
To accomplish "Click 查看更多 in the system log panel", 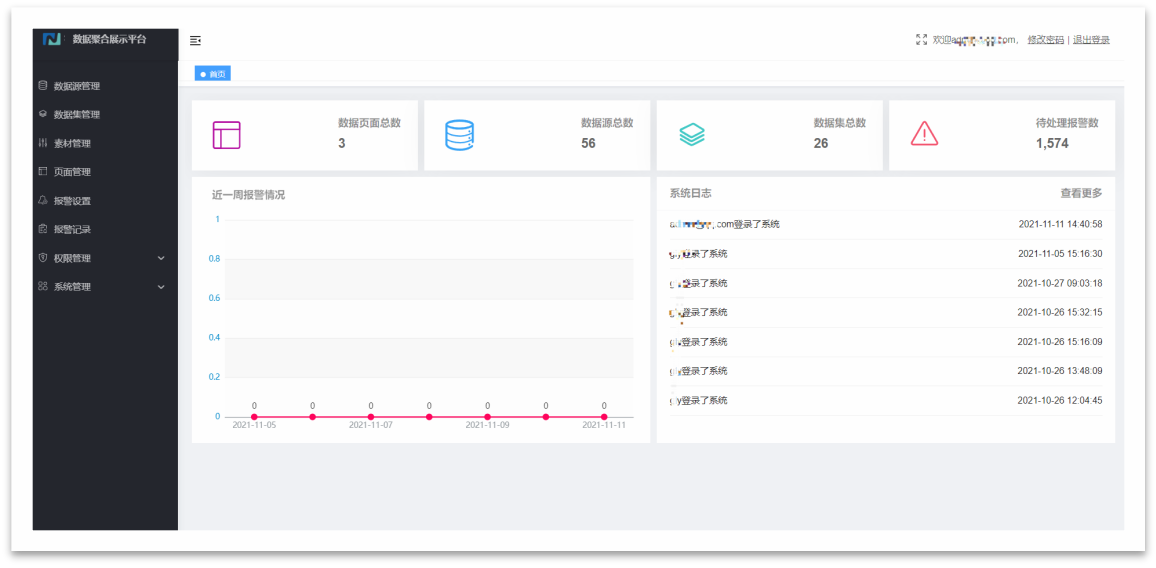I will [x=1081, y=193].
